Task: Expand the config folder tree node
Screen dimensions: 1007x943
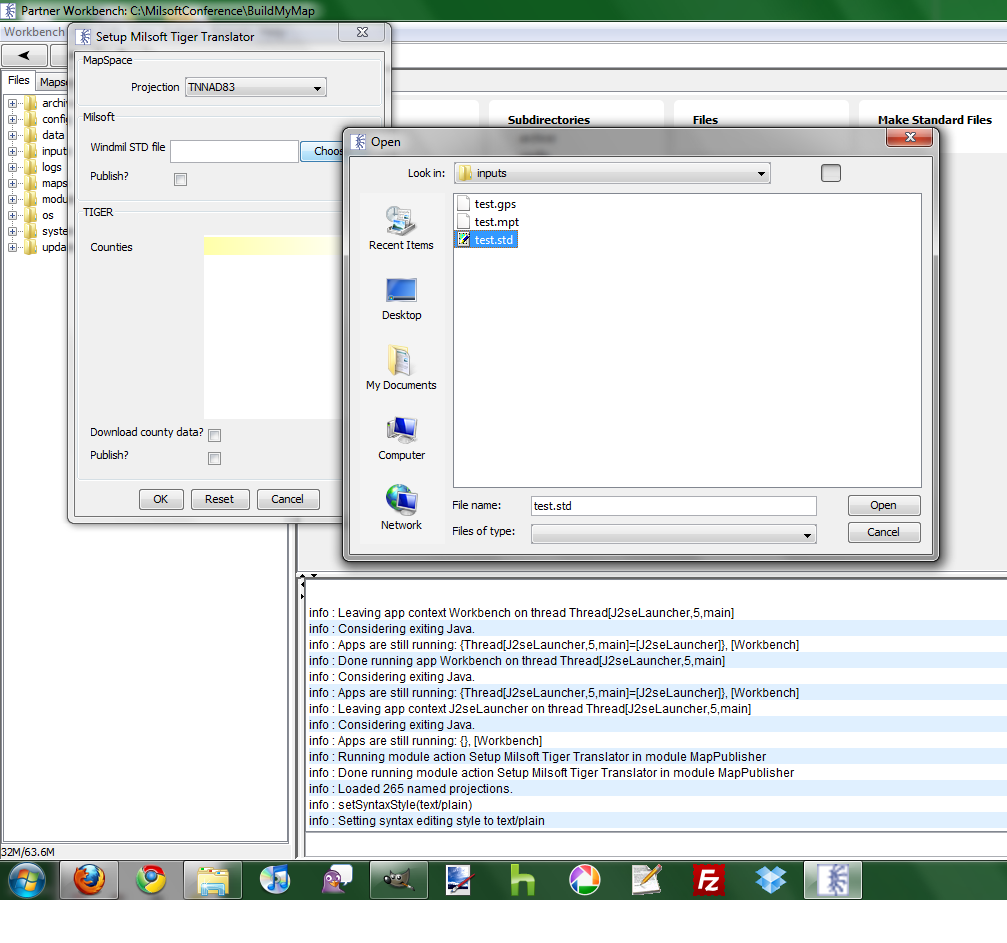Action: [x=12, y=119]
